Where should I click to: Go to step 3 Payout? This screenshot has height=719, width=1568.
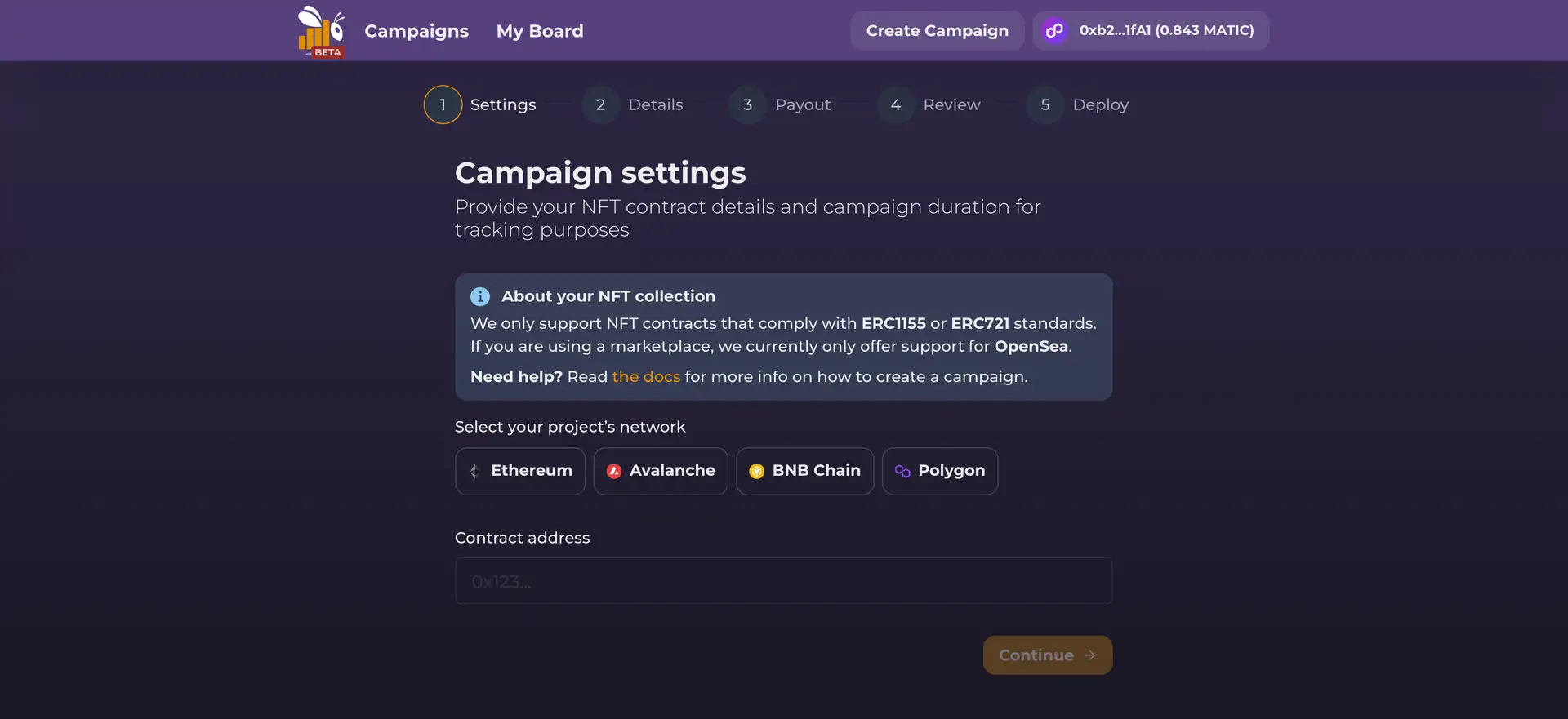coord(780,104)
